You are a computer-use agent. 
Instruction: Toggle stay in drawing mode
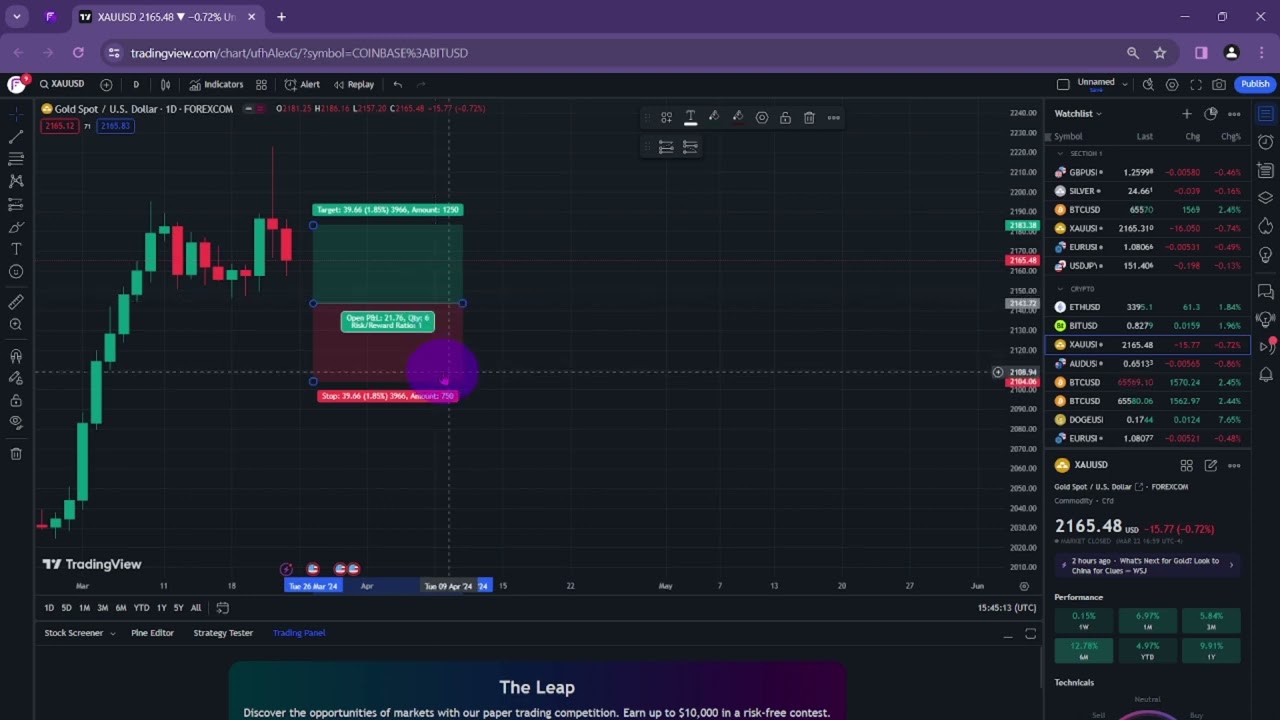16,378
